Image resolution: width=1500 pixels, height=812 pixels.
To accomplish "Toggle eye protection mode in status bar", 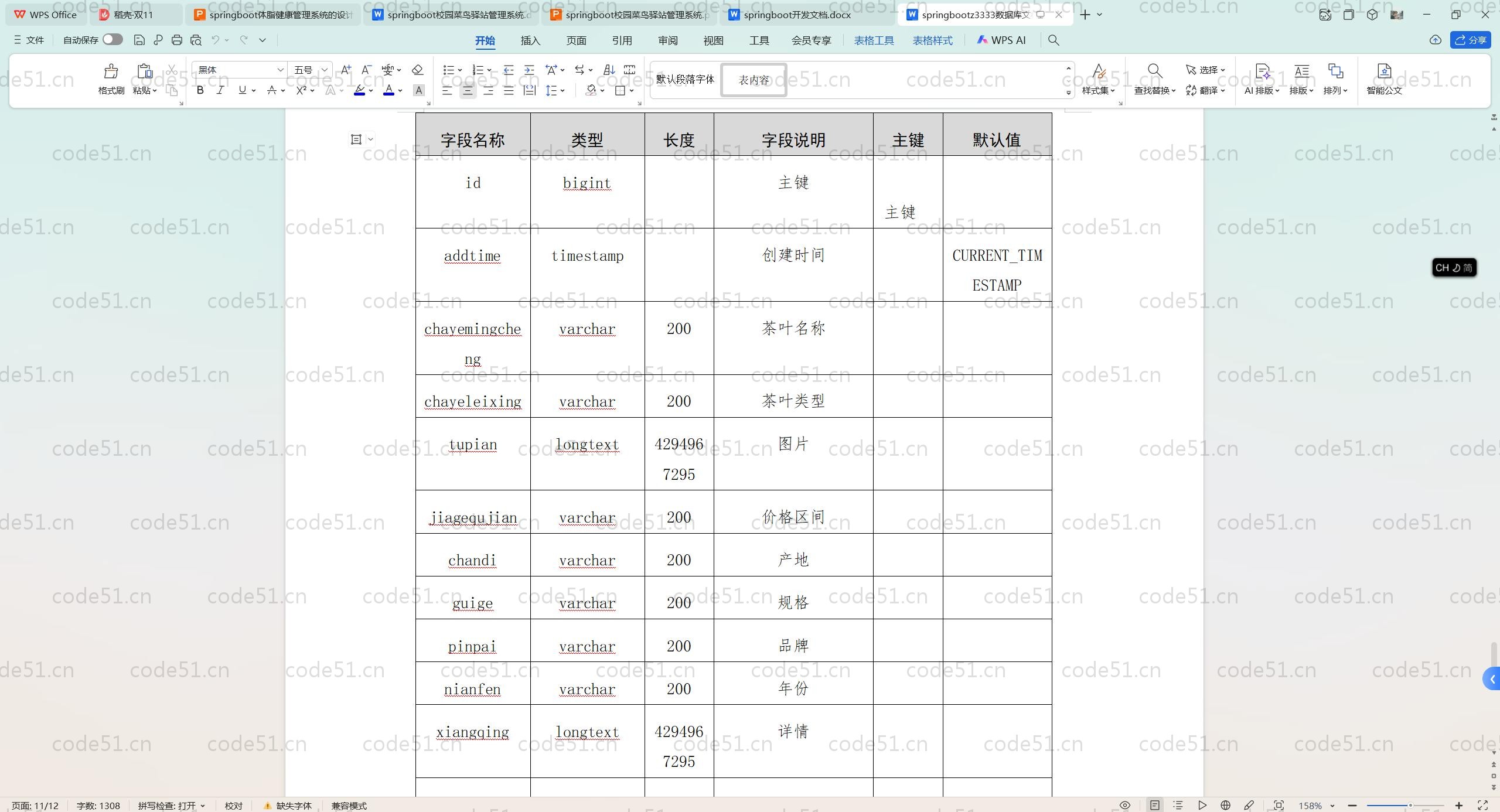I will (1124, 806).
